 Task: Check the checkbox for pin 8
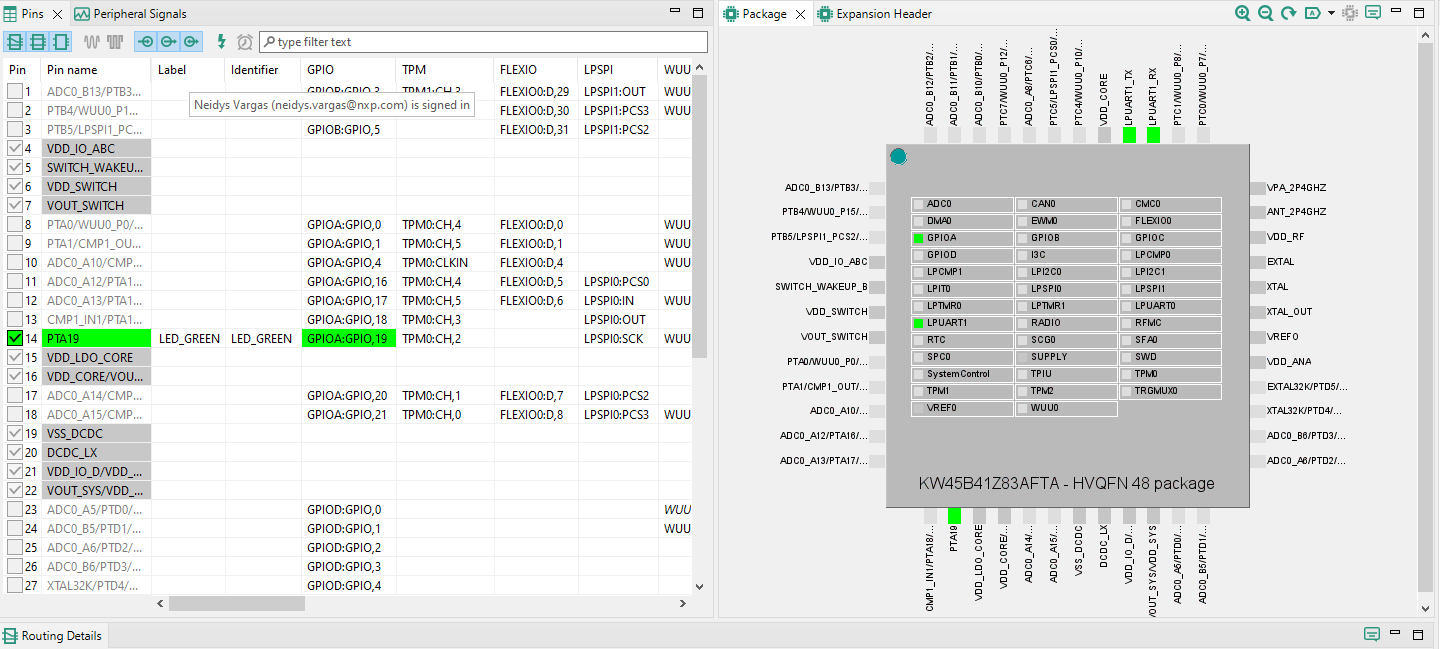pos(15,225)
